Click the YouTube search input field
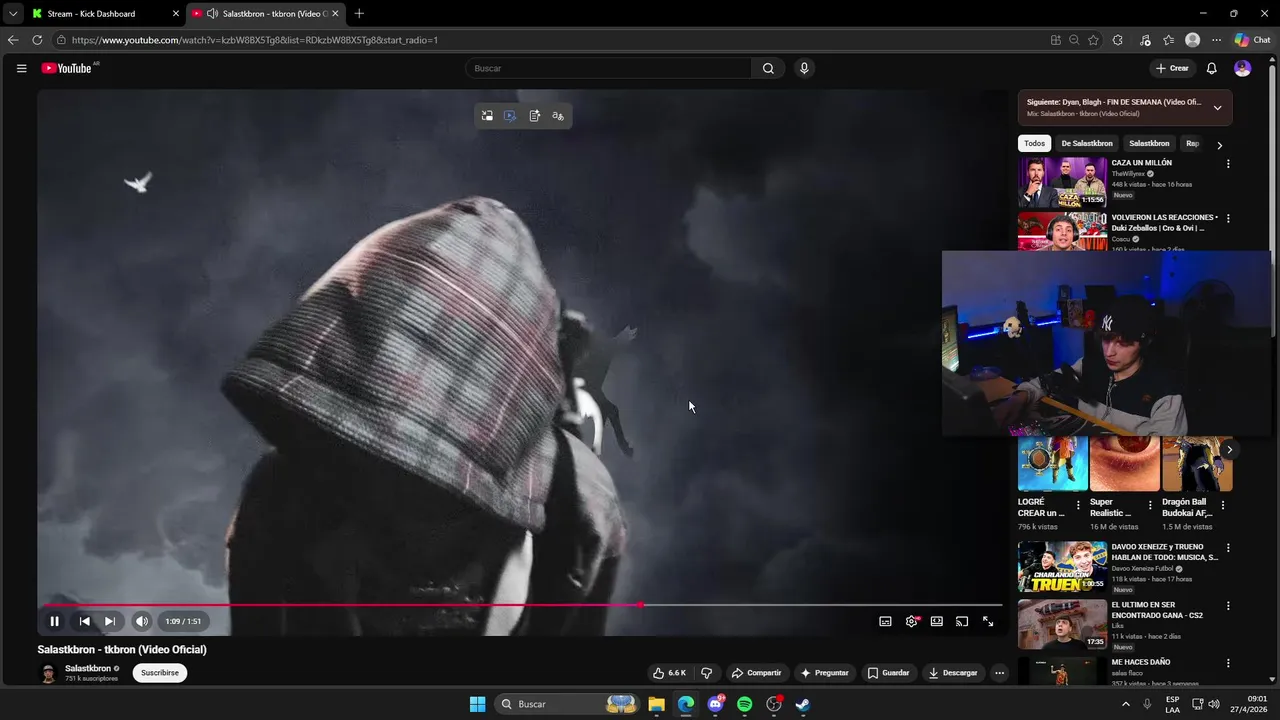 [608, 68]
